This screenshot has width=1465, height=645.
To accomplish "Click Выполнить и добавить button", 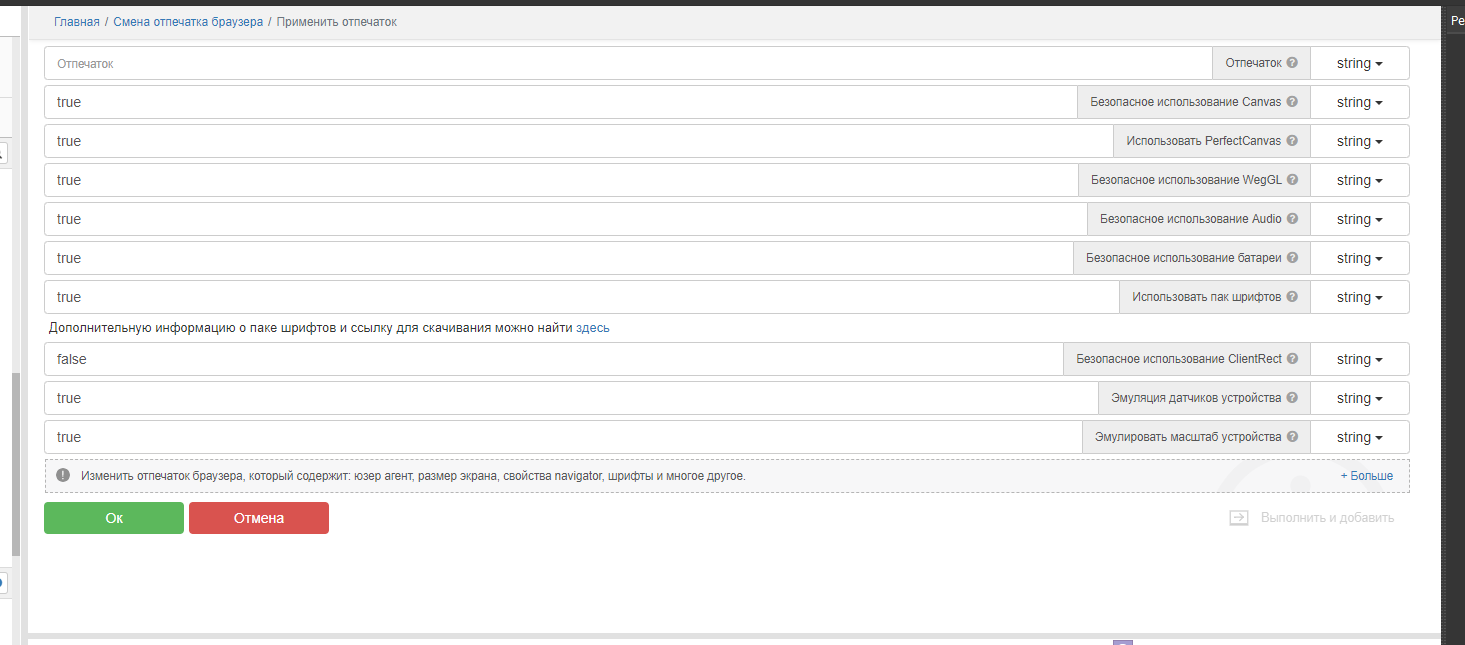I will pos(1312,518).
